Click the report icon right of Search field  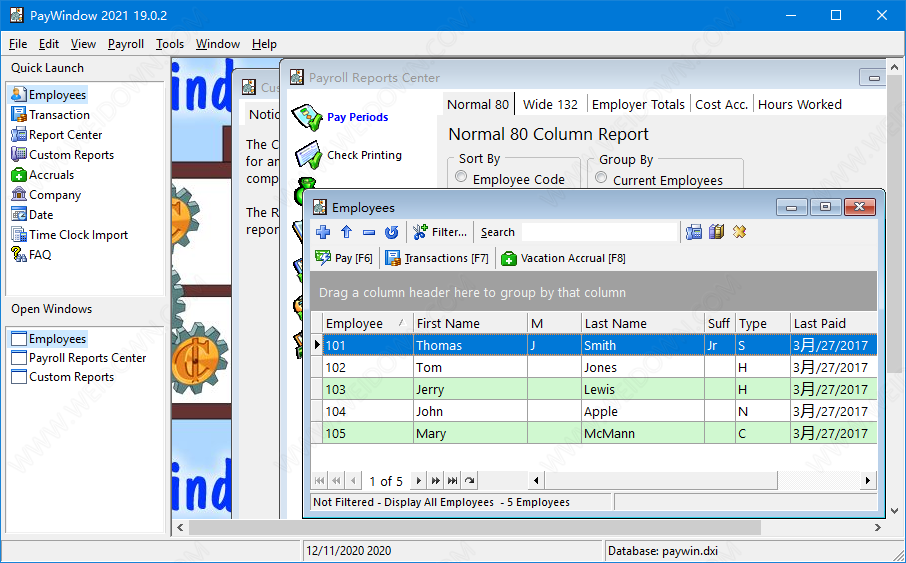[694, 232]
